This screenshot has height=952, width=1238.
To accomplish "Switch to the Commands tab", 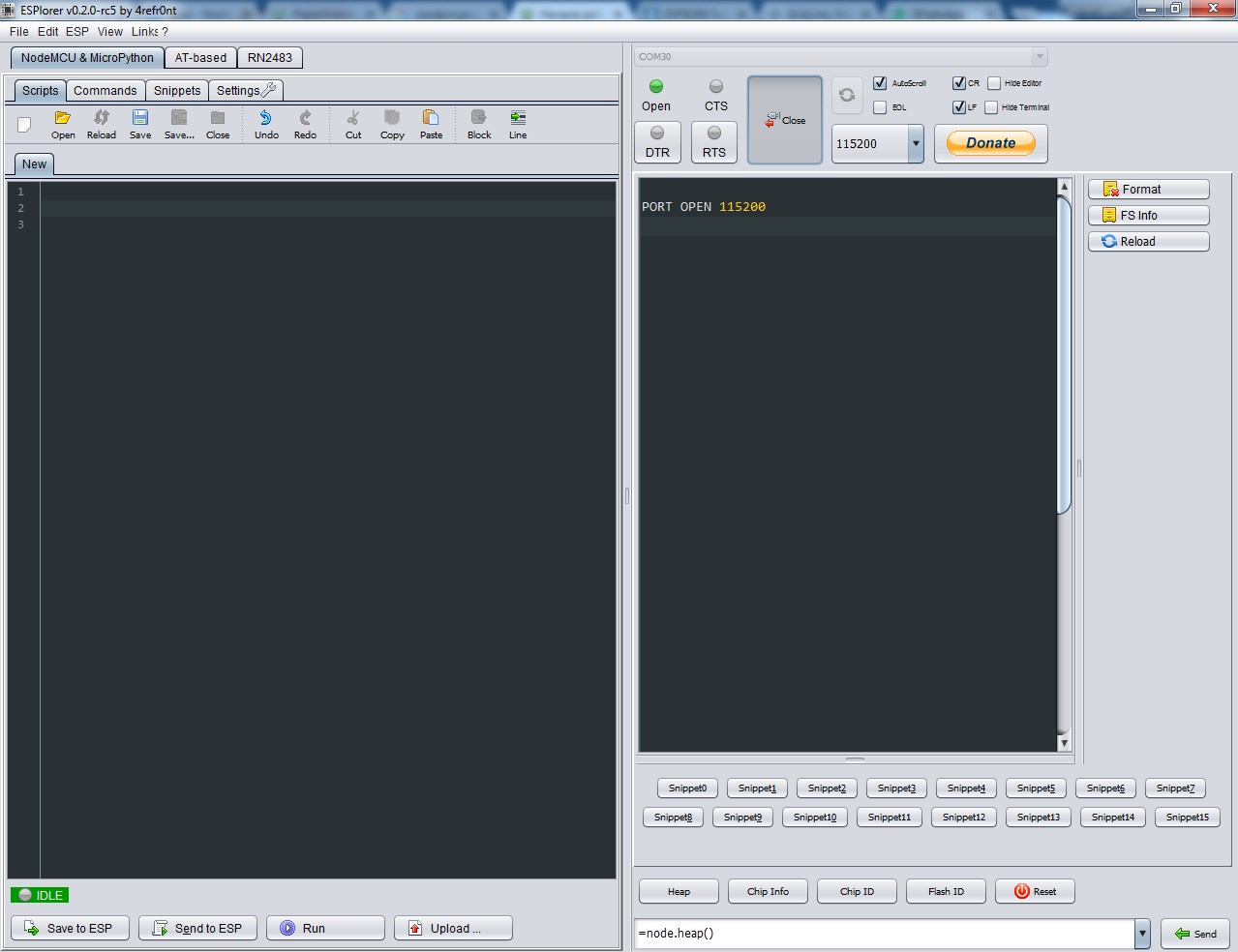I will click(105, 90).
